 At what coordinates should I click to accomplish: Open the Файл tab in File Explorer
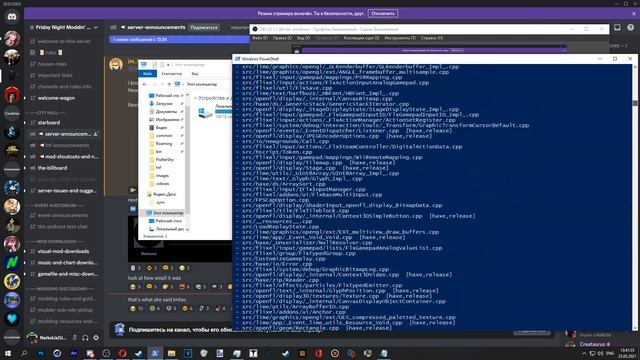148,73
